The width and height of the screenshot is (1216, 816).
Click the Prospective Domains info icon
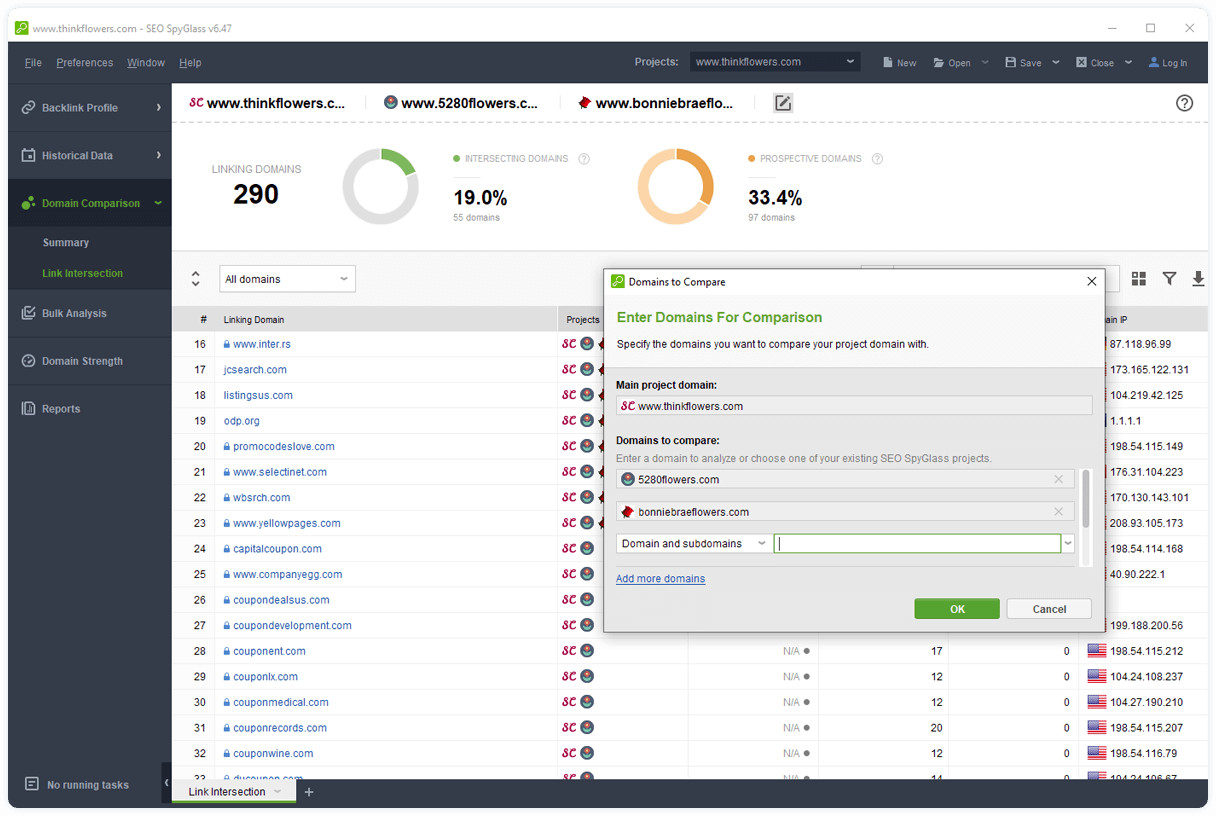tap(877, 159)
